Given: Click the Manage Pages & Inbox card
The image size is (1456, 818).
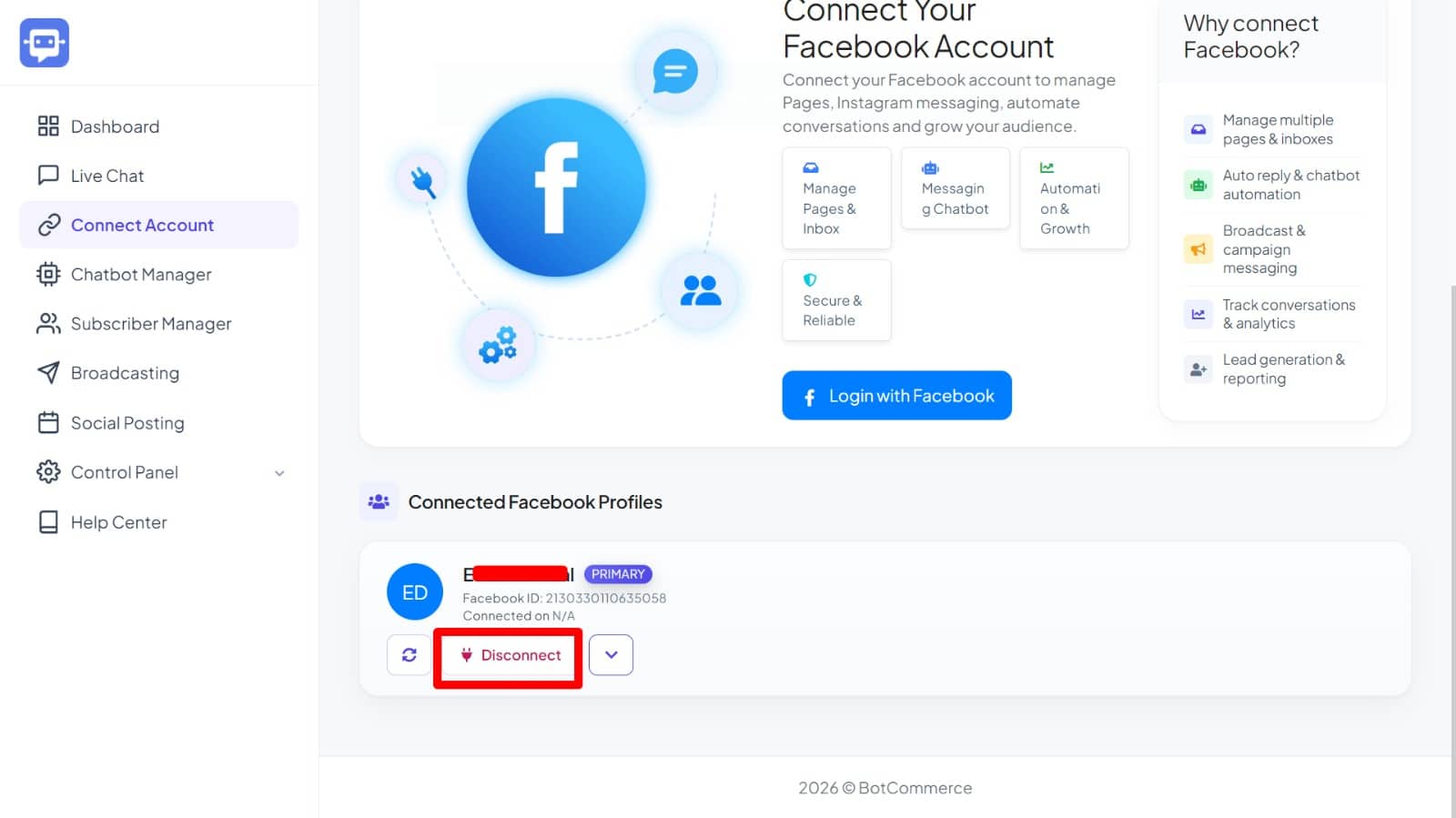Looking at the screenshot, I should point(836,198).
